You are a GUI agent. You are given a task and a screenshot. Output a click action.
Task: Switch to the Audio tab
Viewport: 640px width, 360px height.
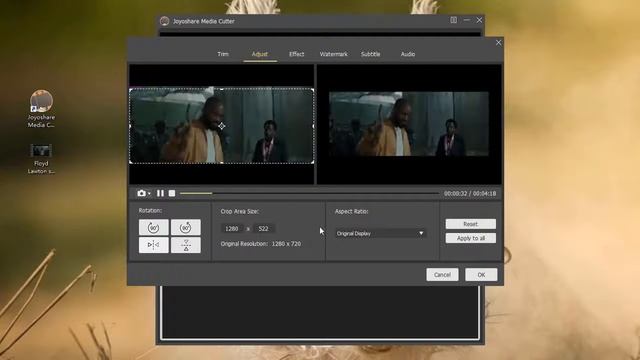pos(407,54)
